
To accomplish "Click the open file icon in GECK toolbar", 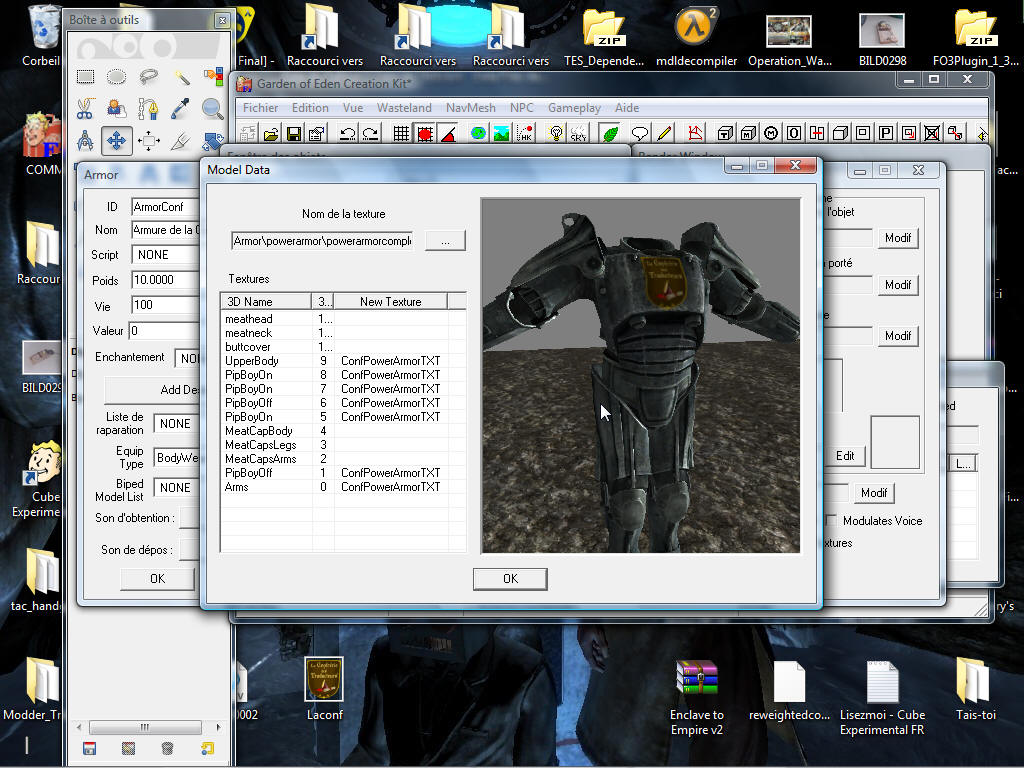I will click(271, 134).
